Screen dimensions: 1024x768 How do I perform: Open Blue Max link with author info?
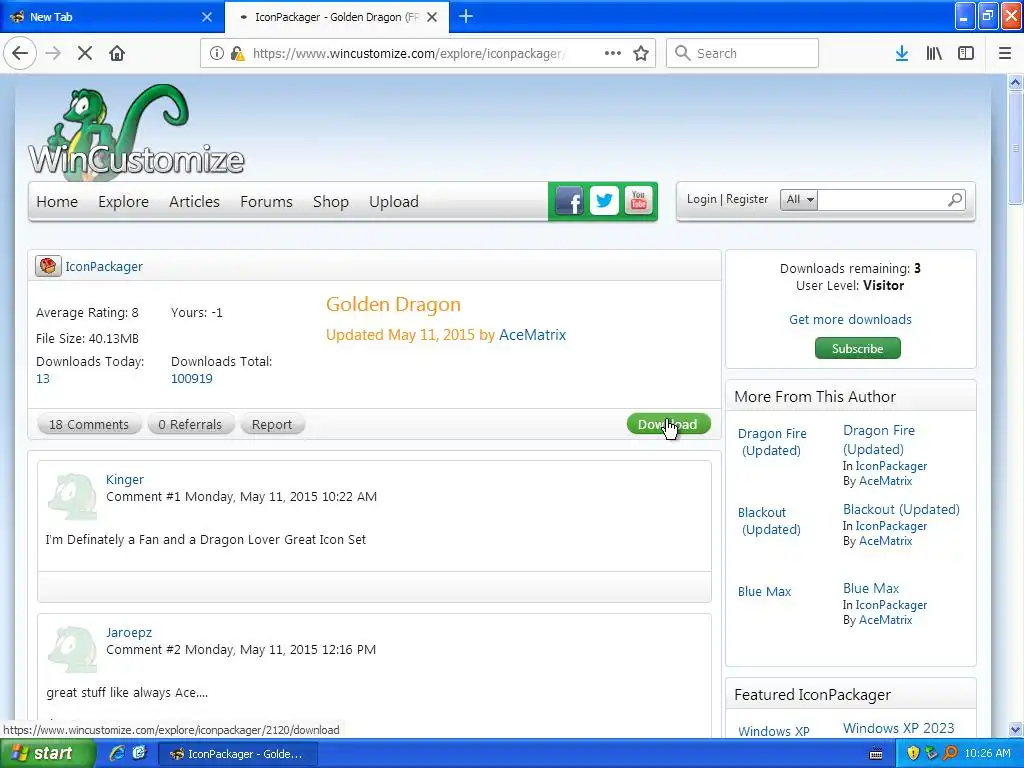coord(871,588)
